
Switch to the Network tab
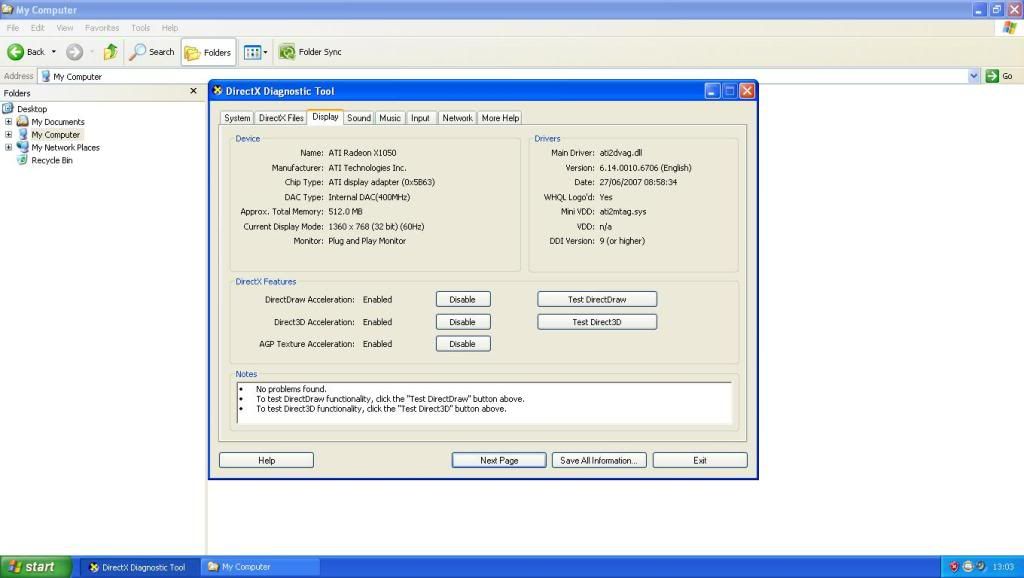click(x=457, y=118)
